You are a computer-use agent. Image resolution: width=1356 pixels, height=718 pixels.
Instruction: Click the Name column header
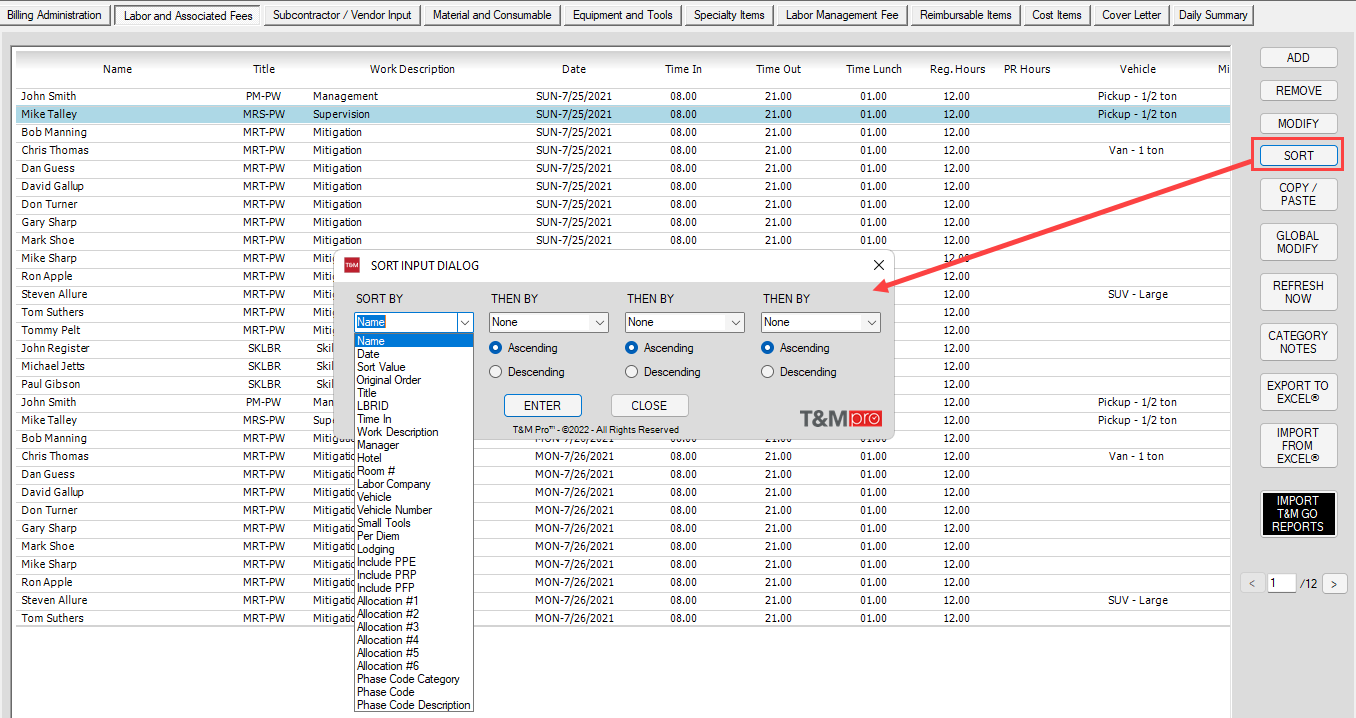[117, 69]
